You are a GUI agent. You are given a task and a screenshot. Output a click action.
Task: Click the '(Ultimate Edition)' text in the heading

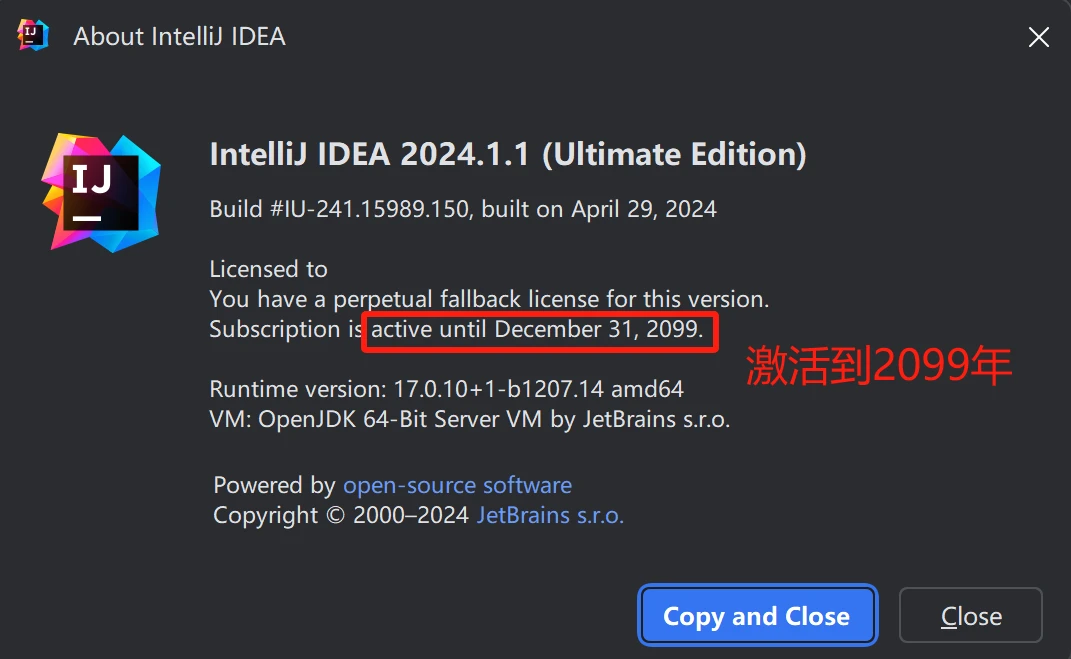[x=674, y=155]
